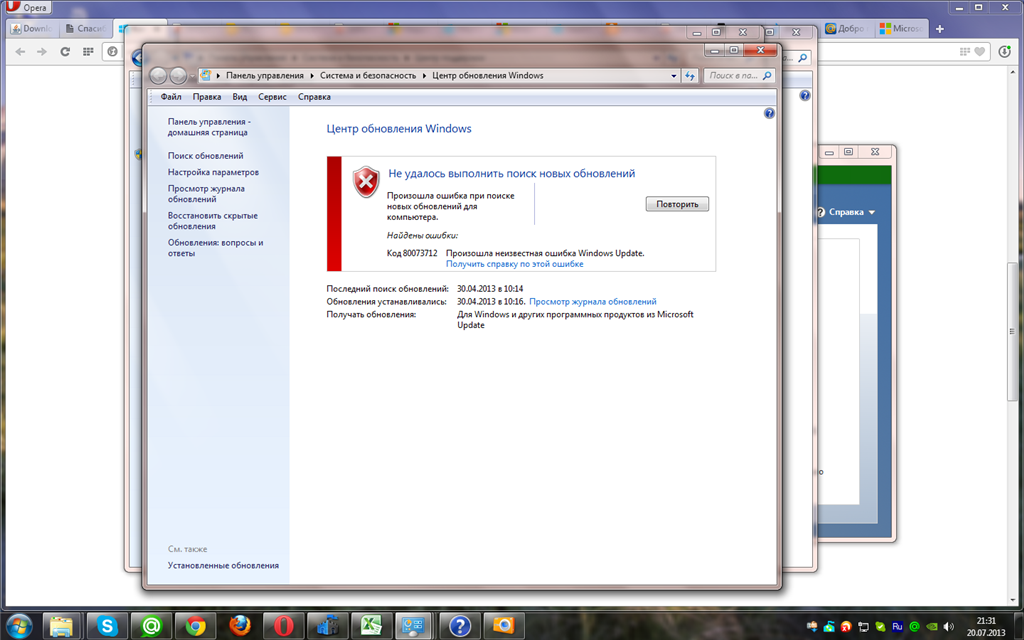
Task: Launch Skype from the taskbar
Action: coord(106,626)
